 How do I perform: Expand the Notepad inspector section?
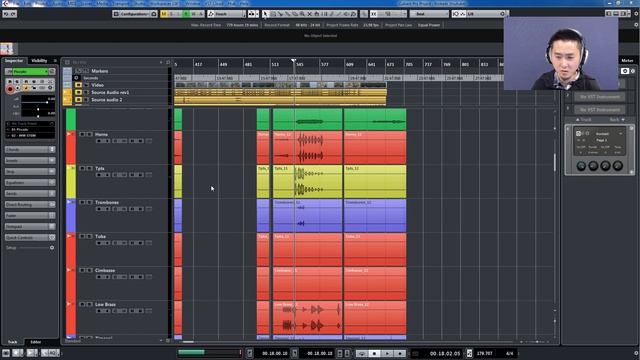point(30,226)
